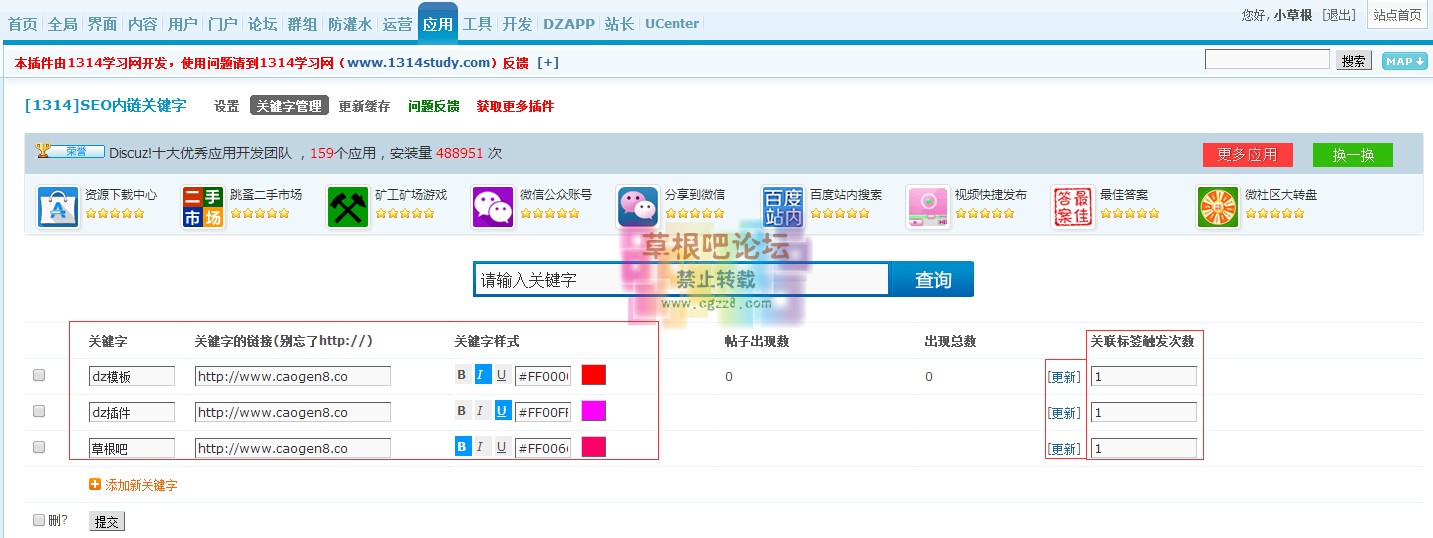
Task: Click [更新] for the dz插件 row
Action: [x=1064, y=413]
